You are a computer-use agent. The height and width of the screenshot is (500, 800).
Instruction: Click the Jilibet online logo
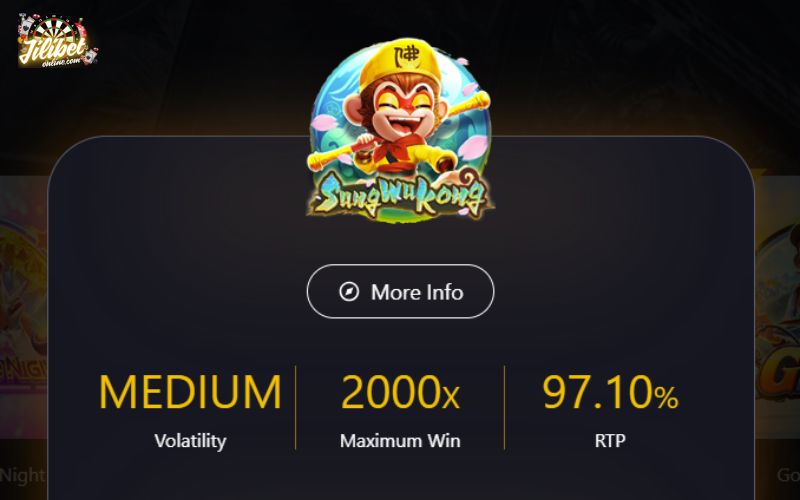point(57,40)
